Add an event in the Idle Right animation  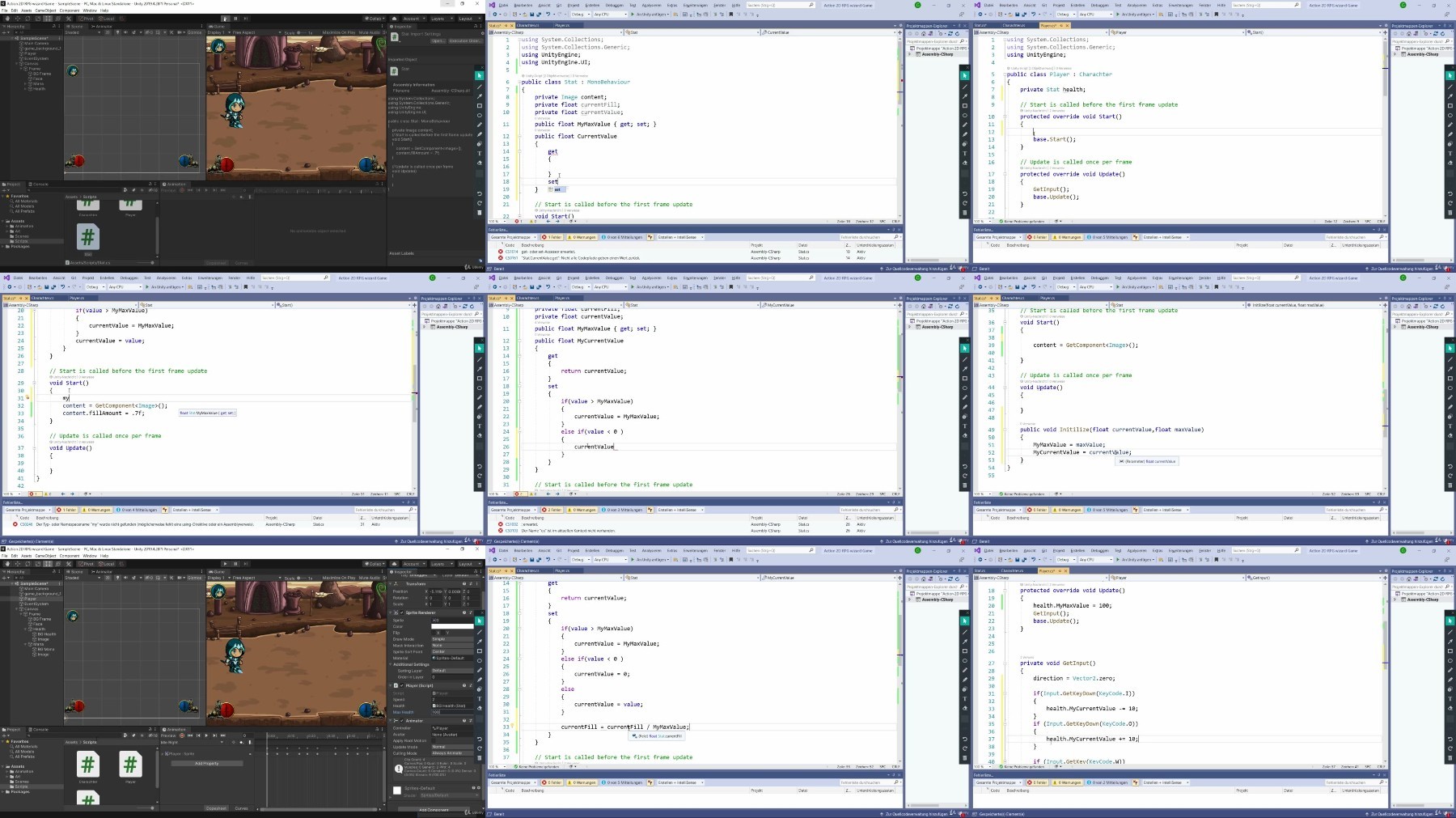pyautogui.click(x=250, y=742)
